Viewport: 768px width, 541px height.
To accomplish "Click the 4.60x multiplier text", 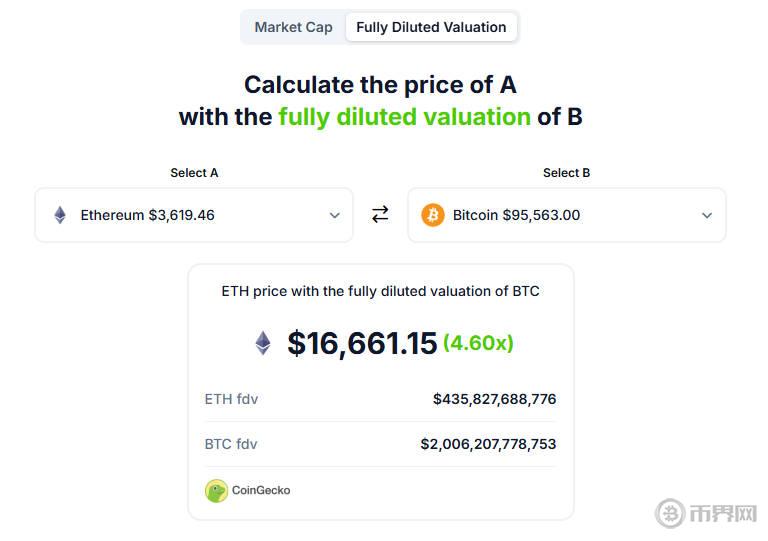I will tap(478, 343).
